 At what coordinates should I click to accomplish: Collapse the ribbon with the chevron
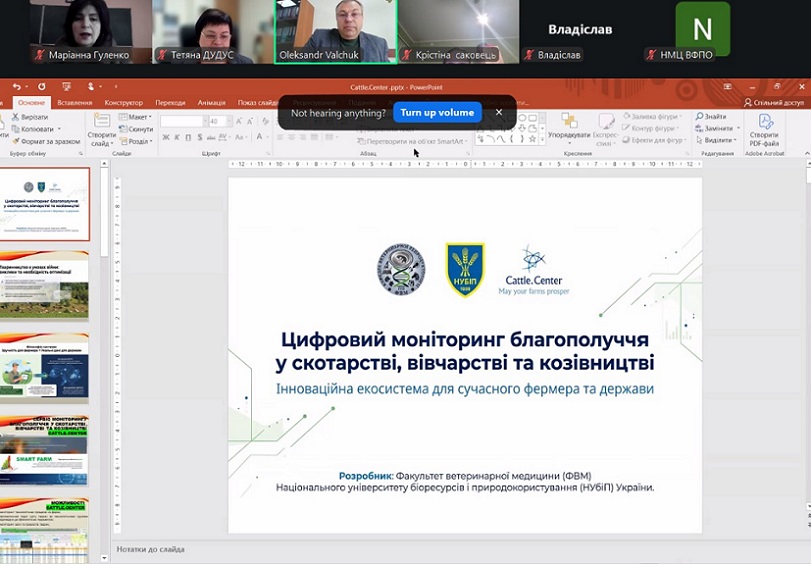pos(807,153)
